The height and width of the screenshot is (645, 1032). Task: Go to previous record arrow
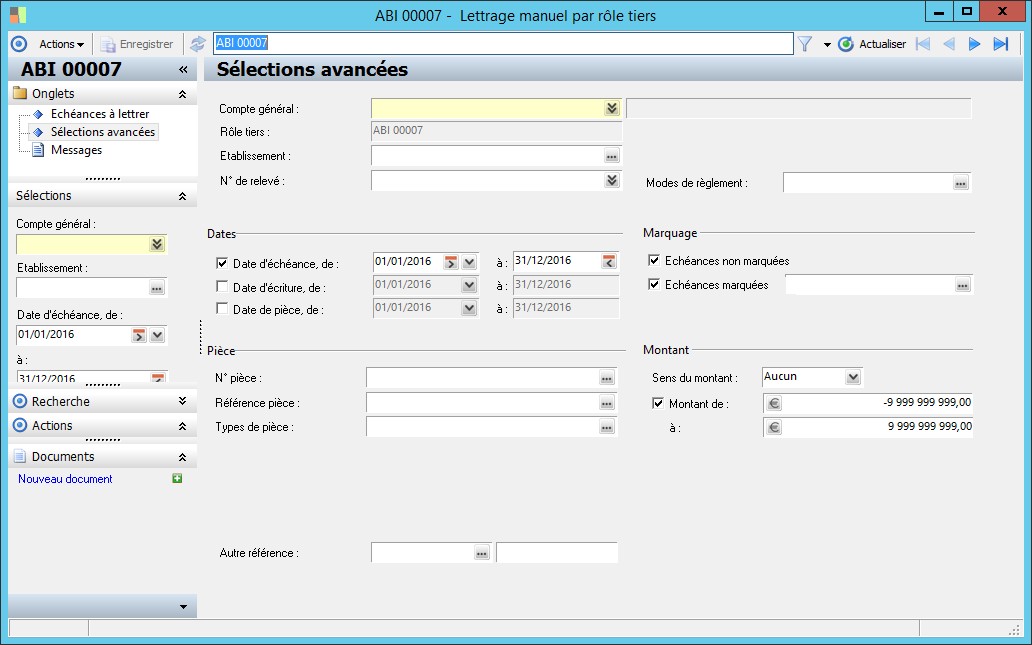pos(948,44)
